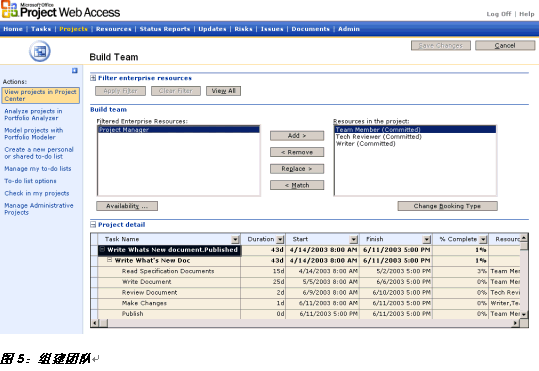Click the grid's vertical scroll up arrow
This screenshot has height=371, width=539.
tap(524, 238)
